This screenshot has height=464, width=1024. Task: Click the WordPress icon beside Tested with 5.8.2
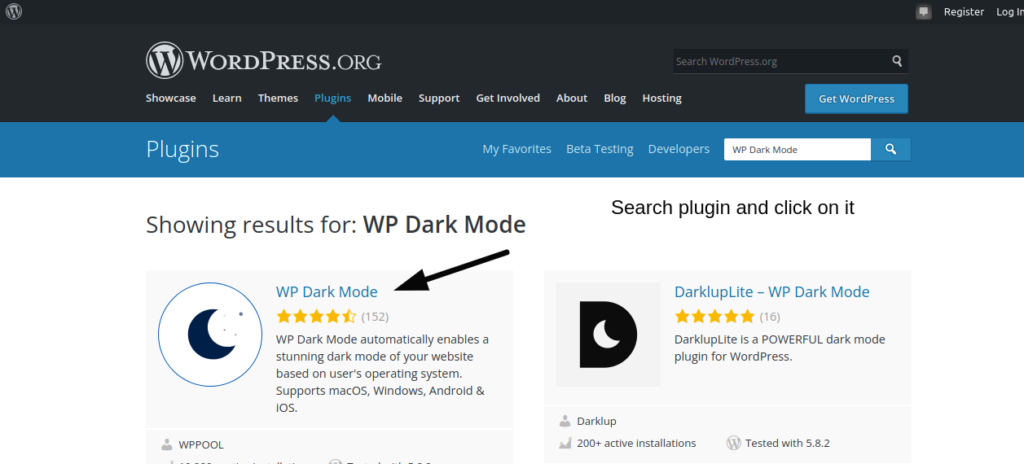pyautogui.click(x=733, y=443)
